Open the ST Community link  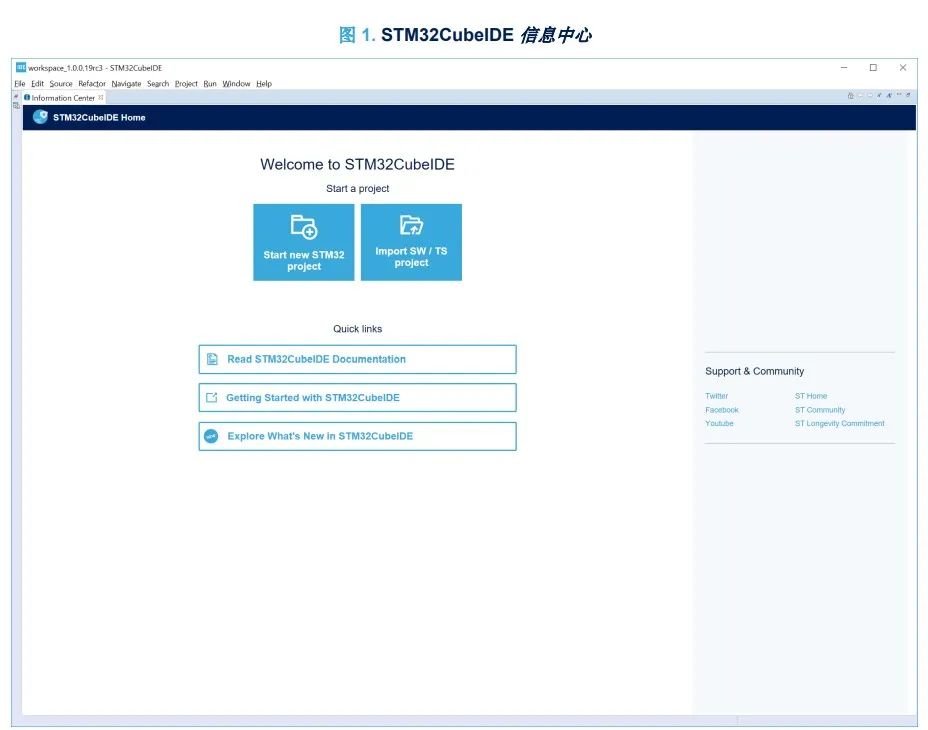(820, 410)
